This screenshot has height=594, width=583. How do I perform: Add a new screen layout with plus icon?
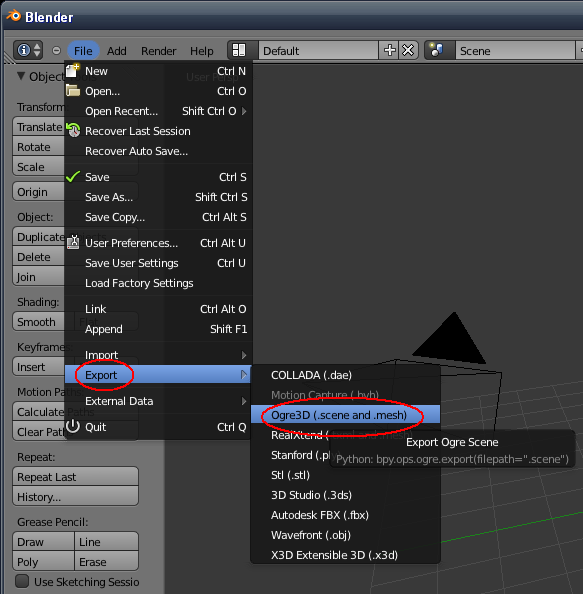pyautogui.click(x=389, y=50)
